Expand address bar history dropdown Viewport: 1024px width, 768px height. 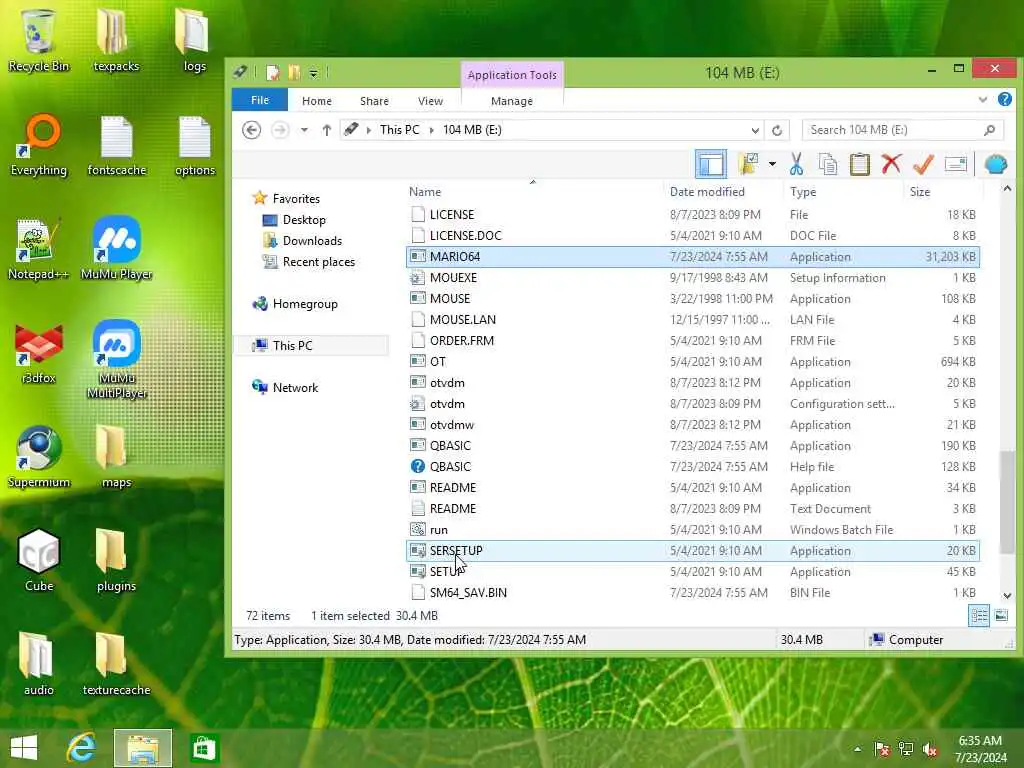coord(755,131)
